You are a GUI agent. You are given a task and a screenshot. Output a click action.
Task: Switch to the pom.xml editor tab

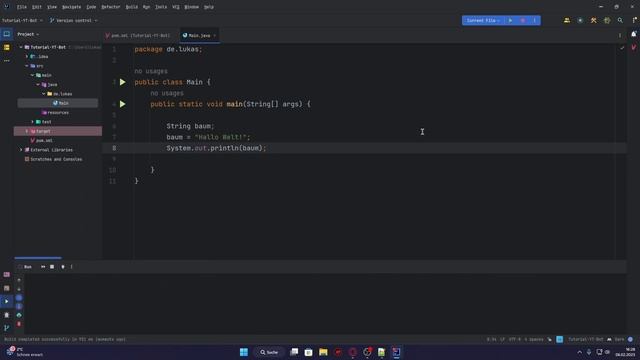[138, 36]
